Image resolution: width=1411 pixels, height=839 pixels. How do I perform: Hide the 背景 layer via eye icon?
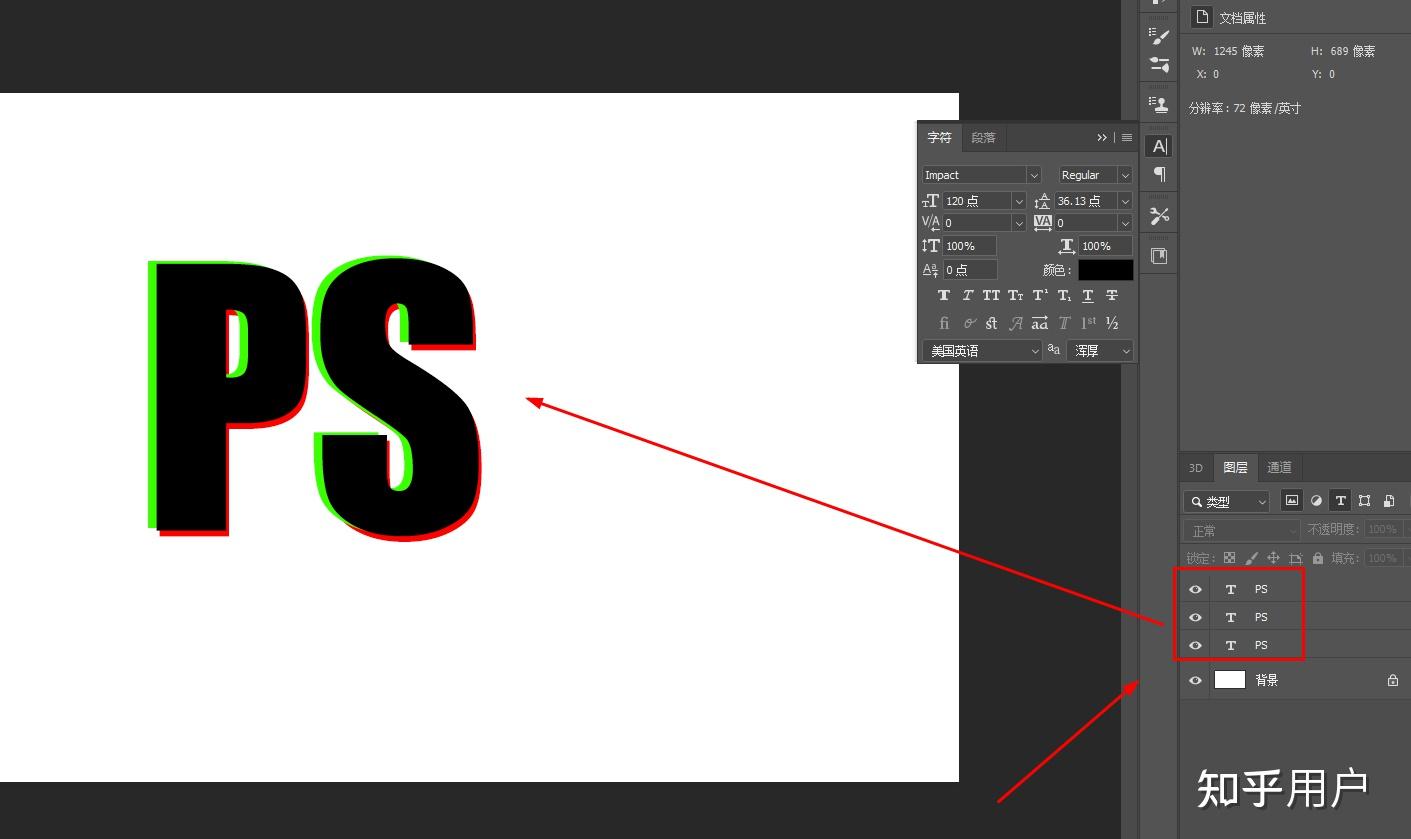(x=1195, y=680)
